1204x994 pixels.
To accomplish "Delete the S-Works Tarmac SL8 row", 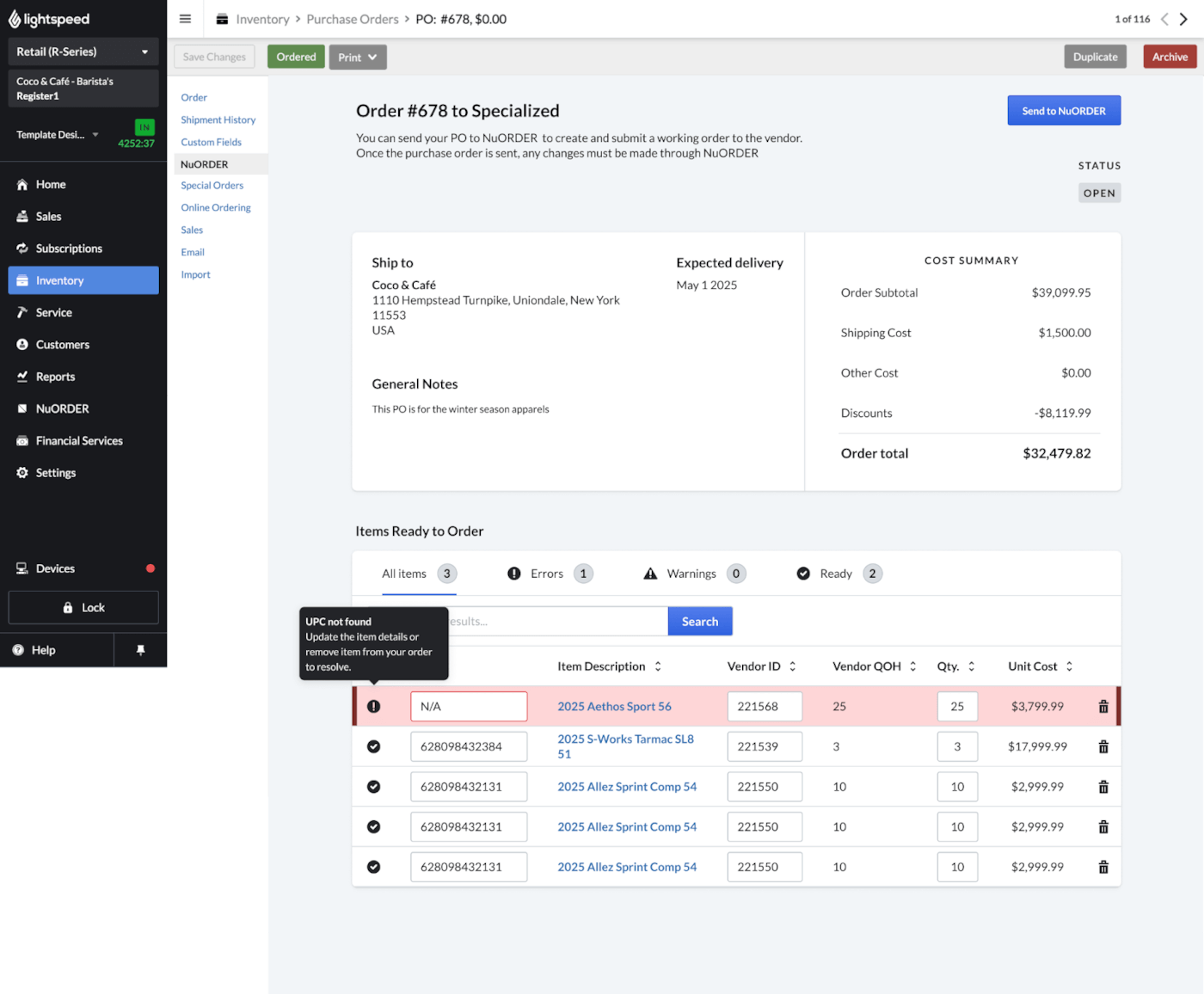I will click(1103, 746).
